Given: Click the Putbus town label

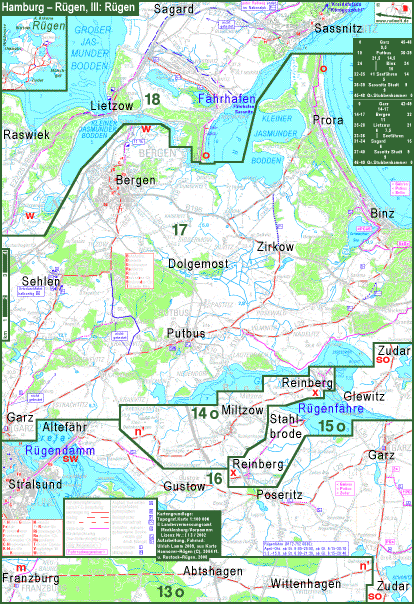Looking at the screenshot, I should pos(186,333).
